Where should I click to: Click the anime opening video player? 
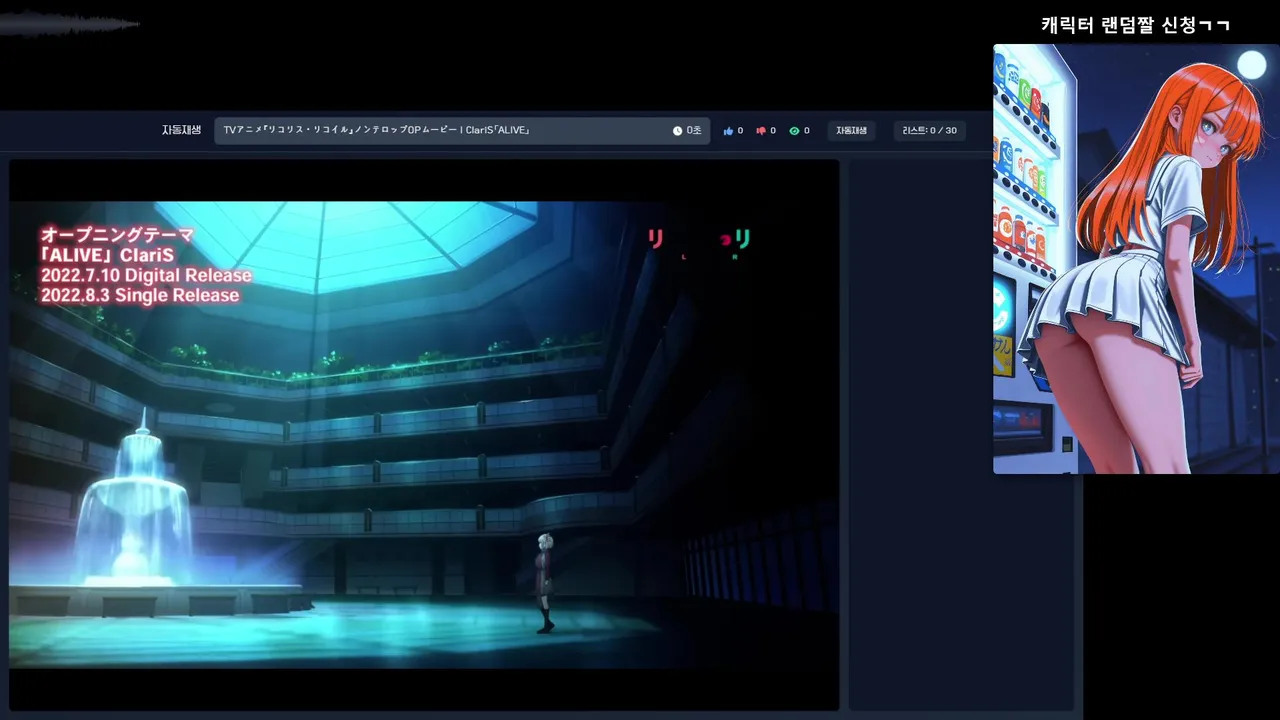(424, 435)
